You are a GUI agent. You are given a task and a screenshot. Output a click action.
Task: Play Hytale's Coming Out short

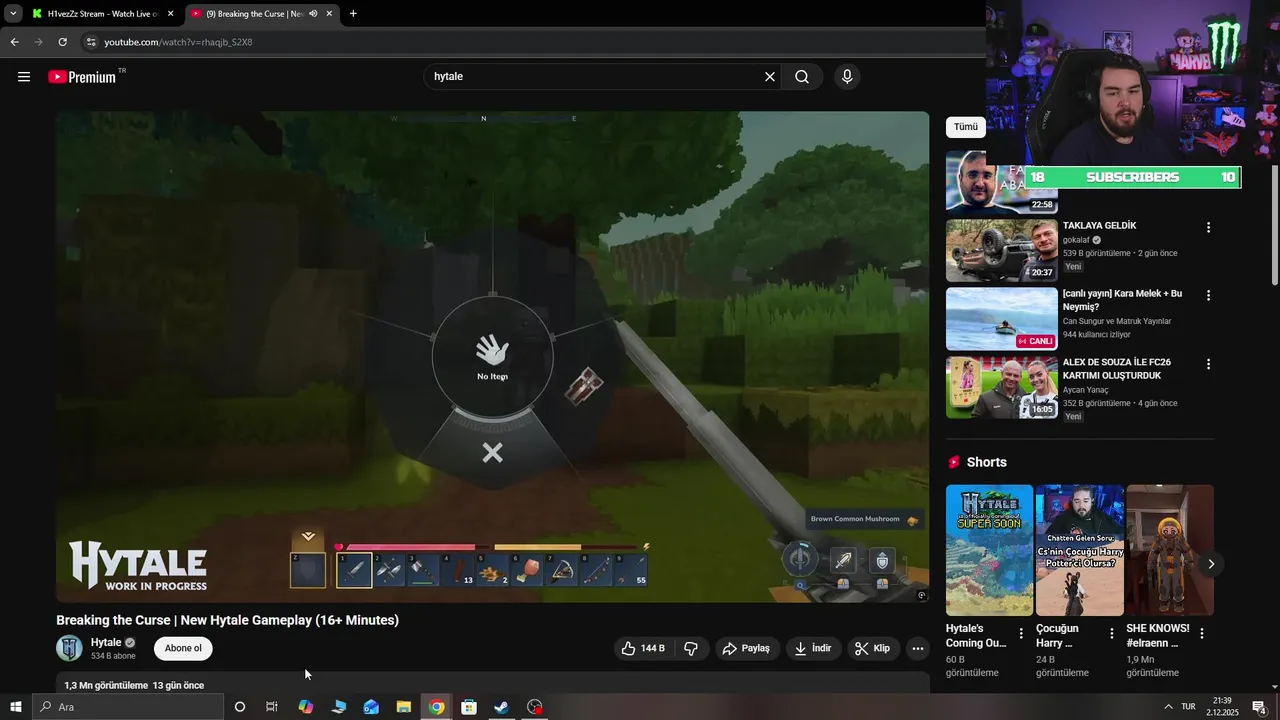coord(989,550)
